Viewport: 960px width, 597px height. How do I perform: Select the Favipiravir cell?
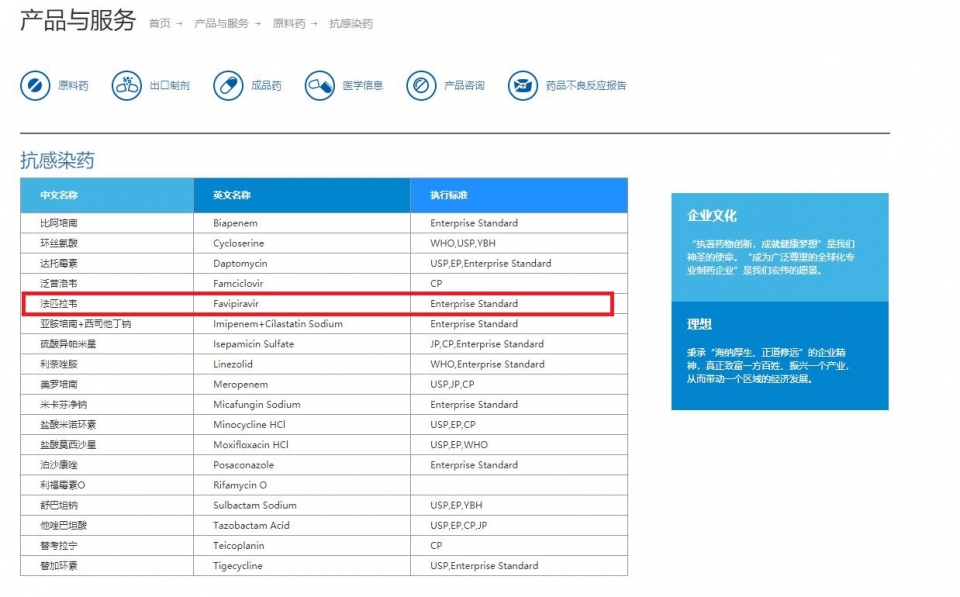[x=302, y=304]
